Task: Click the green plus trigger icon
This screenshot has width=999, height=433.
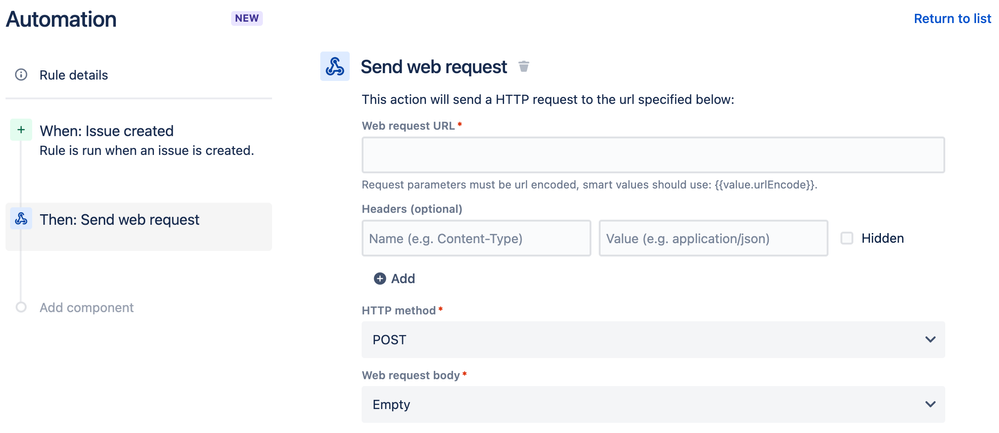Action: click(x=21, y=130)
